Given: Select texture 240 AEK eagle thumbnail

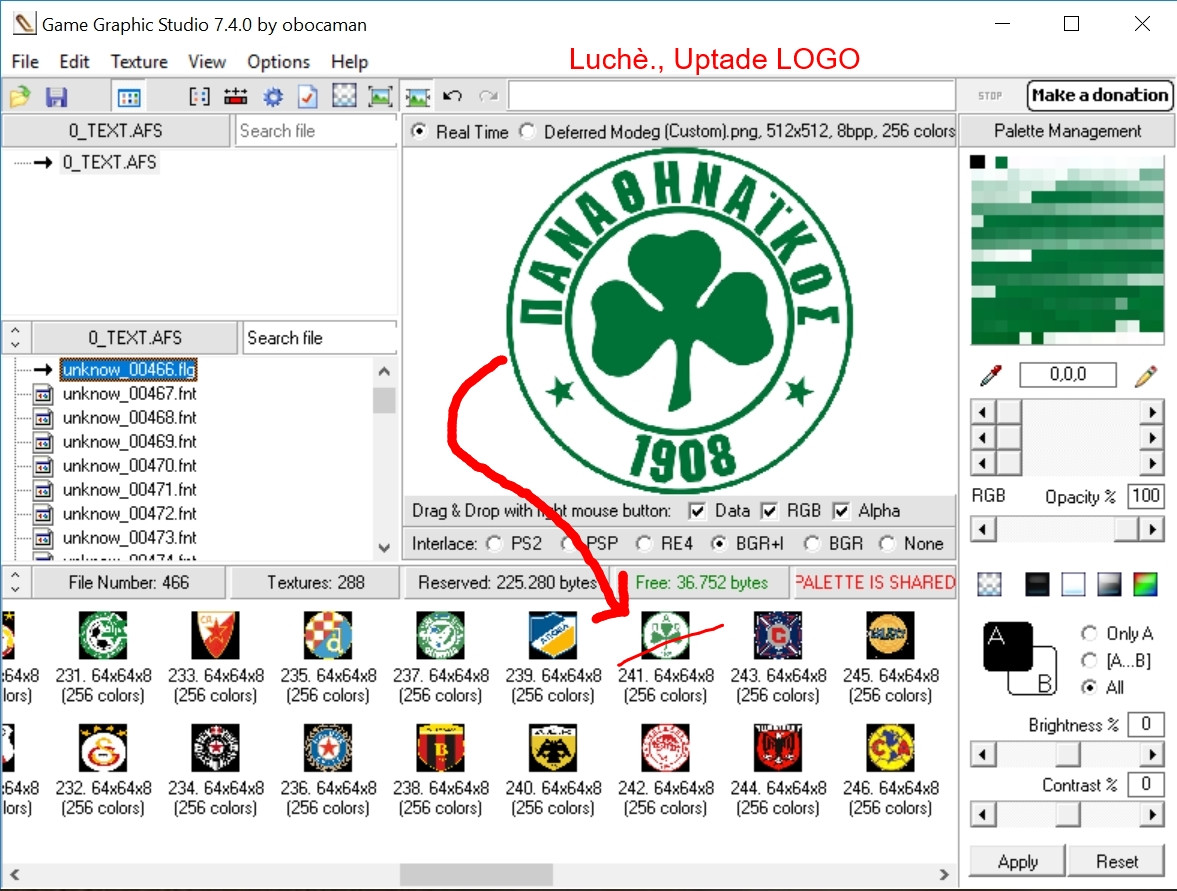Looking at the screenshot, I should tap(552, 748).
